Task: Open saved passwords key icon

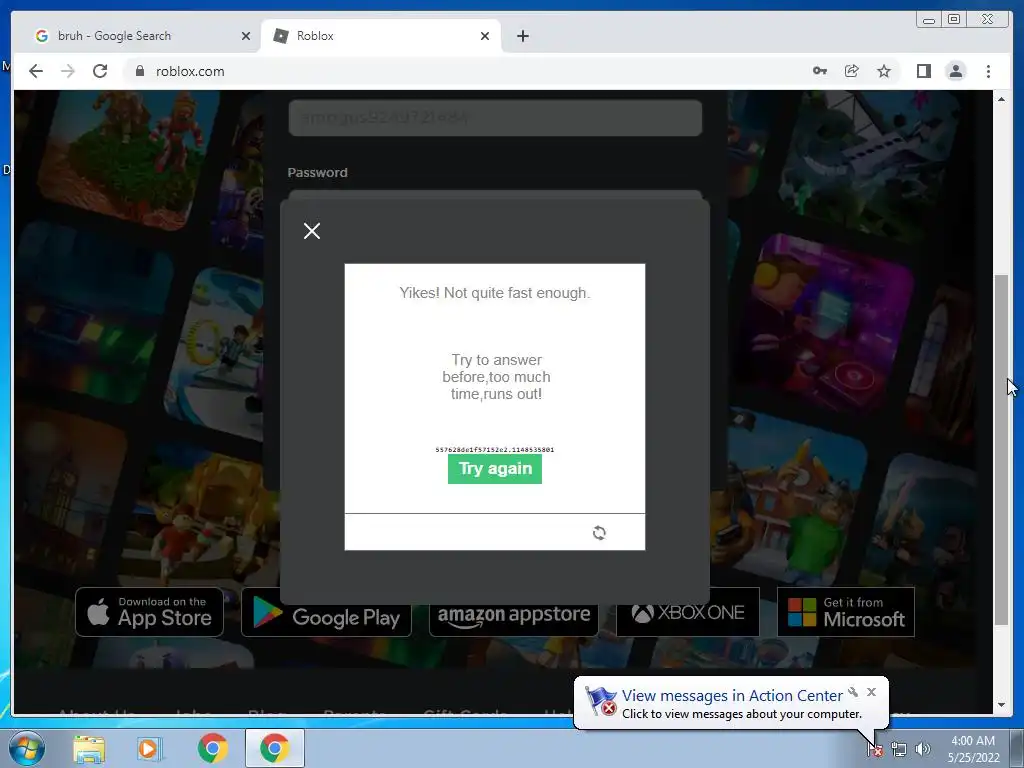Action: (820, 71)
